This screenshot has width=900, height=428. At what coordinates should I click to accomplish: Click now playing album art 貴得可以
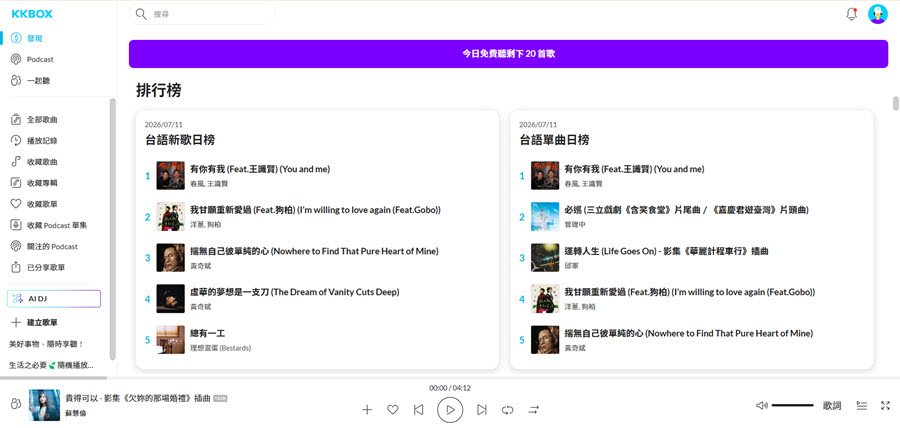click(44, 404)
